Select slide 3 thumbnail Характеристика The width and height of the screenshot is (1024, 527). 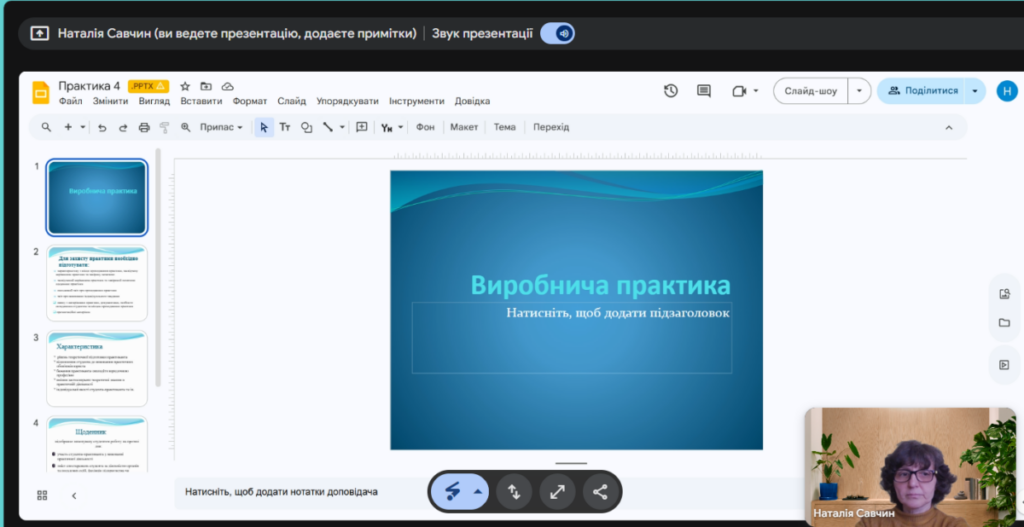(96, 368)
